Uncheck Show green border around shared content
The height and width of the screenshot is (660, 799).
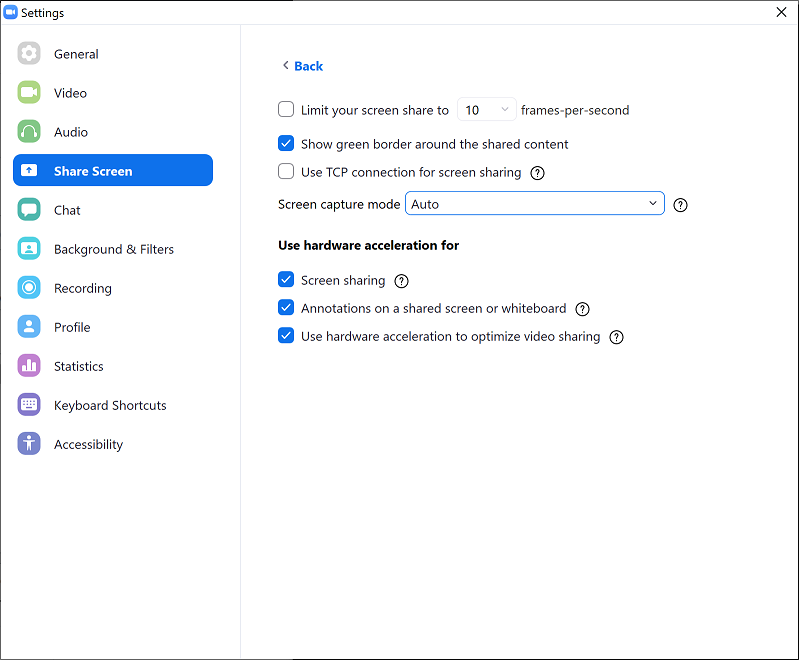pos(286,144)
